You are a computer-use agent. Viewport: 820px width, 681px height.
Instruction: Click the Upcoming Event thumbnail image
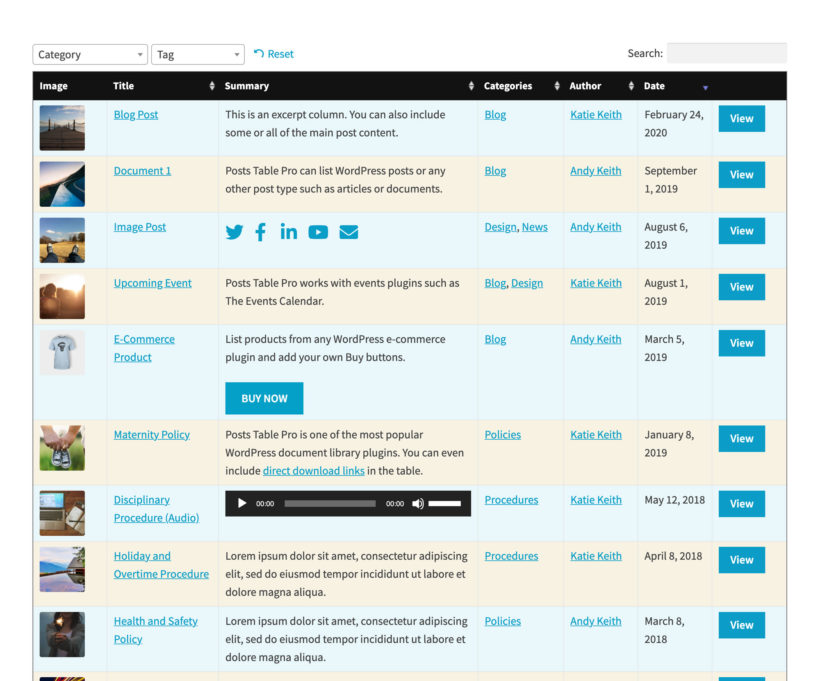pyautogui.click(x=62, y=296)
